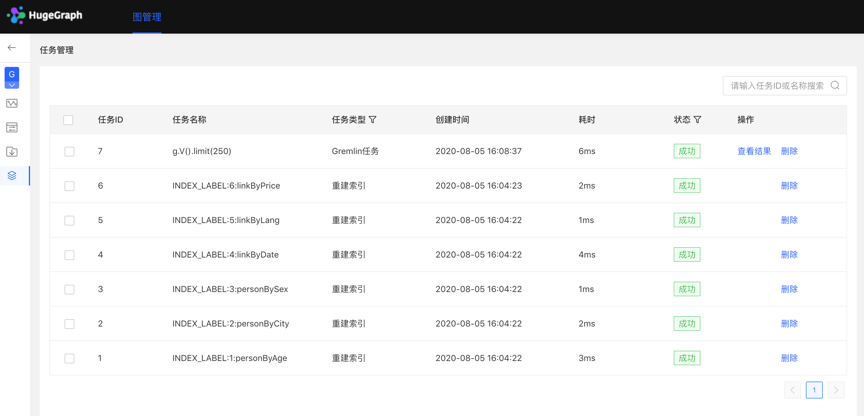The image size is (864, 416).
Task: Select page 1 in pagination
Action: coord(814,390)
